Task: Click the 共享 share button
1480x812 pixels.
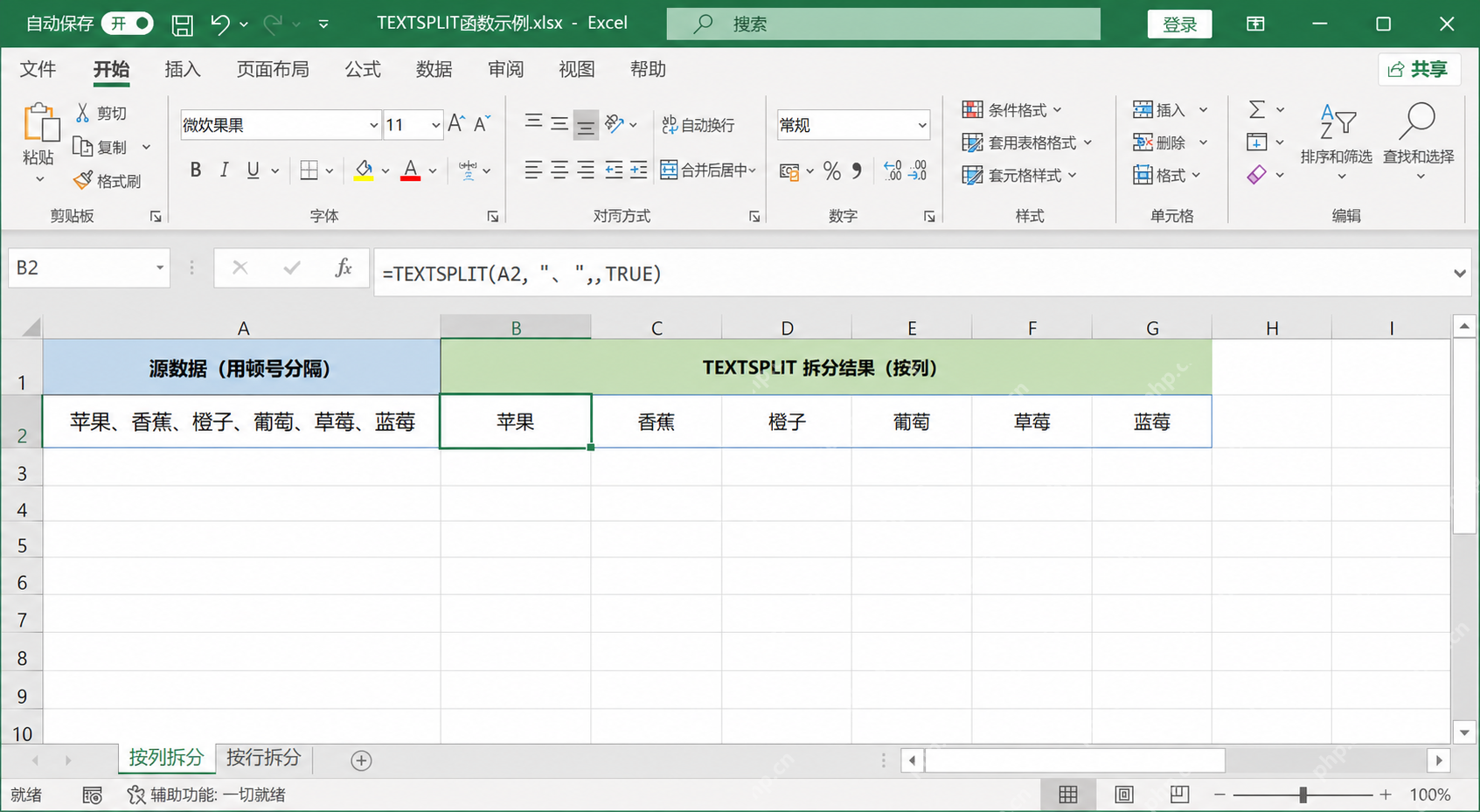Action: (x=1419, y=69)
